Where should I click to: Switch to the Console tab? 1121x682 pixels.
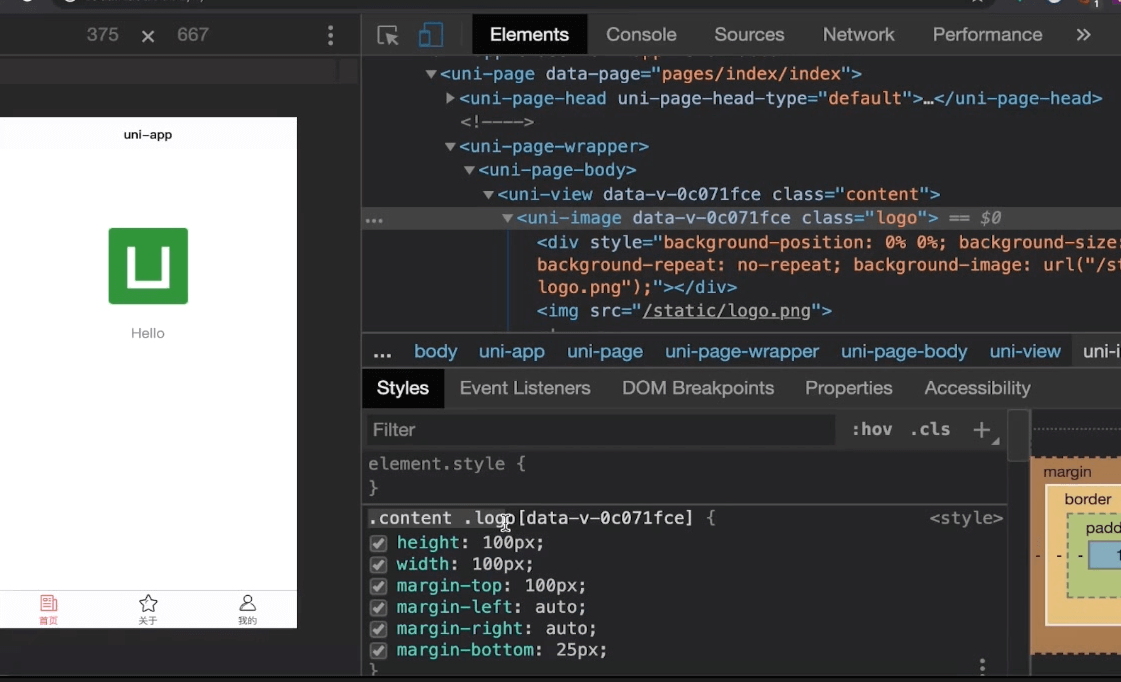641,34
